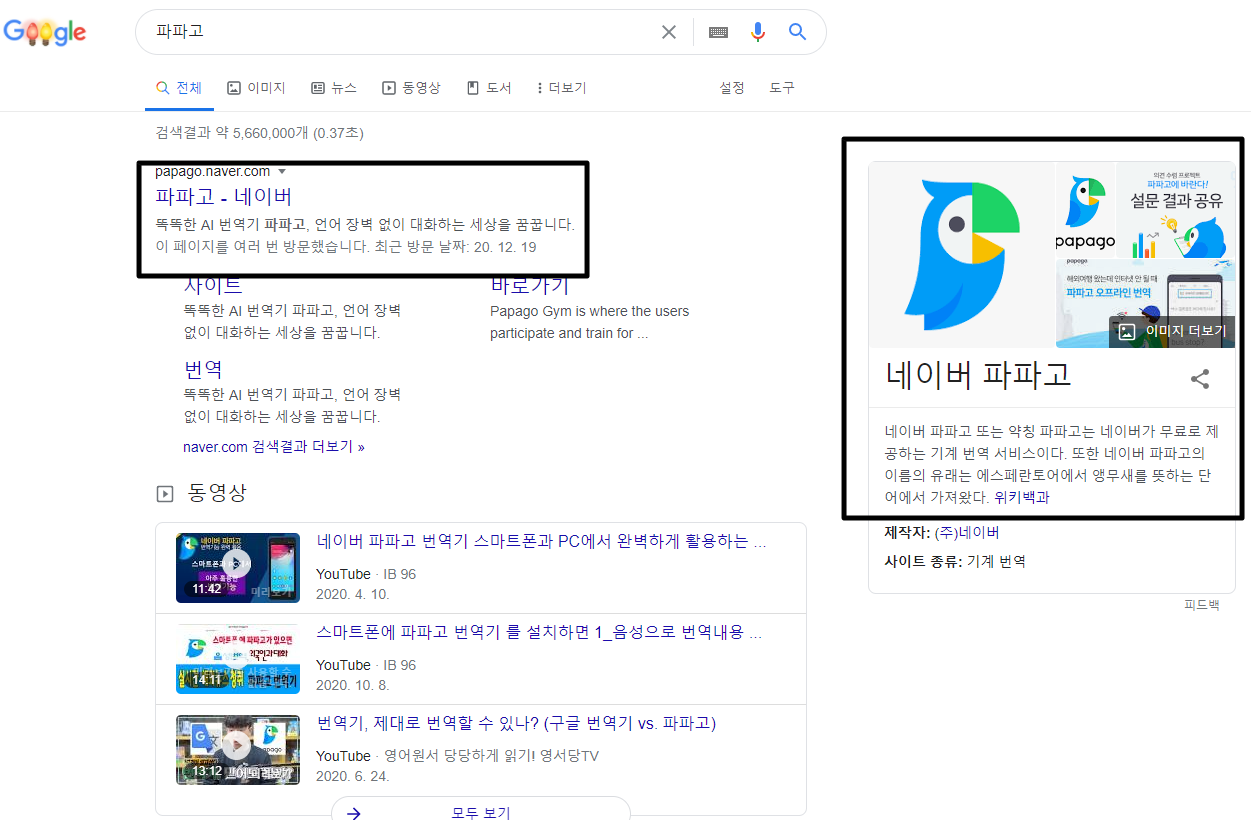The image size is (1251, 820).
Task: Open the 바로가기 sitelink
Action: pyautogui.click(x=530, y=285)
